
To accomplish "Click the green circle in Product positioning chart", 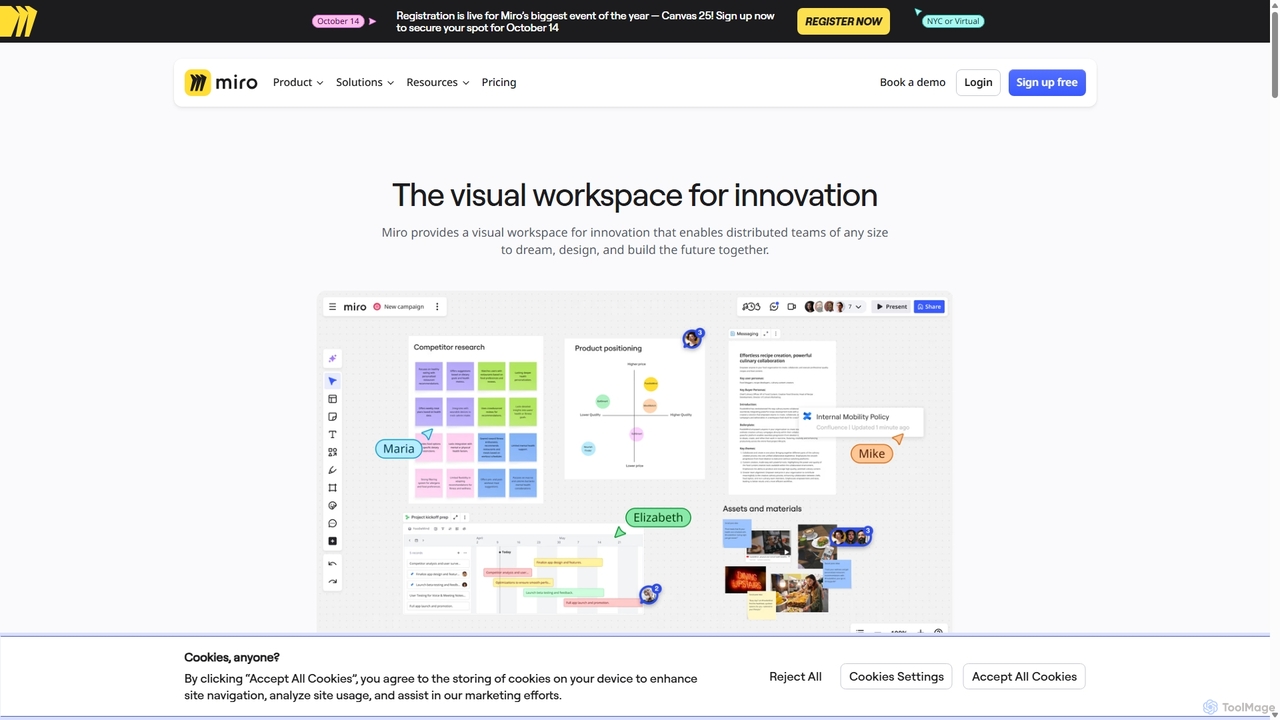I will tap(603, 400).
